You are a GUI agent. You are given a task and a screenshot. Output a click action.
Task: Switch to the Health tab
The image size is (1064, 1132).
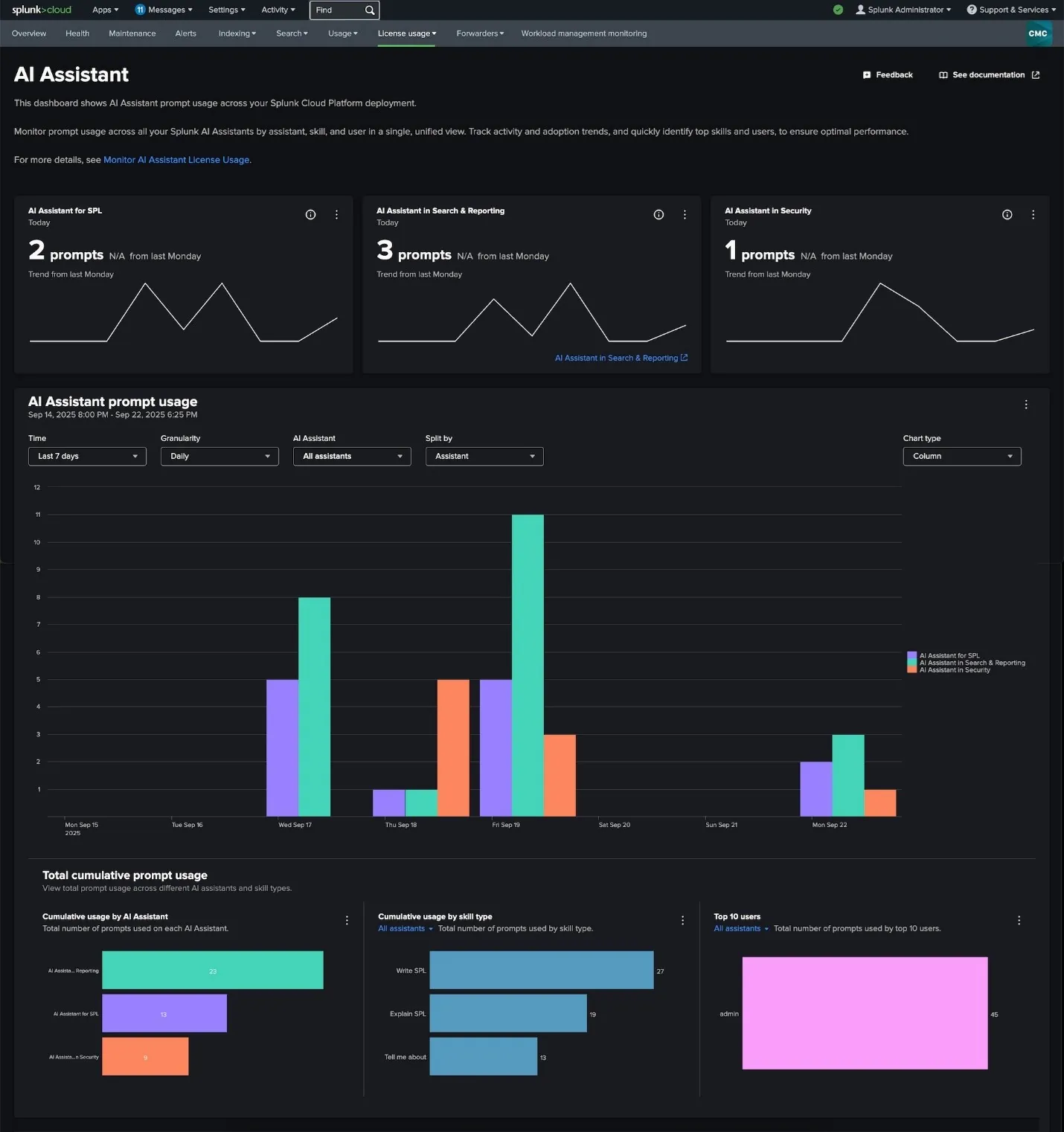point(77,33)
